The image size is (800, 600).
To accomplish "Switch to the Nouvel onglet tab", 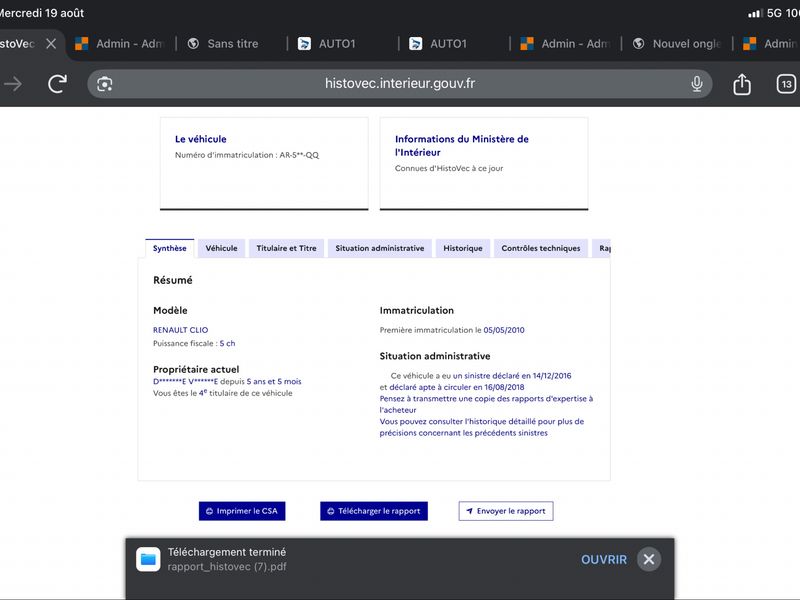I will [678, 44].
